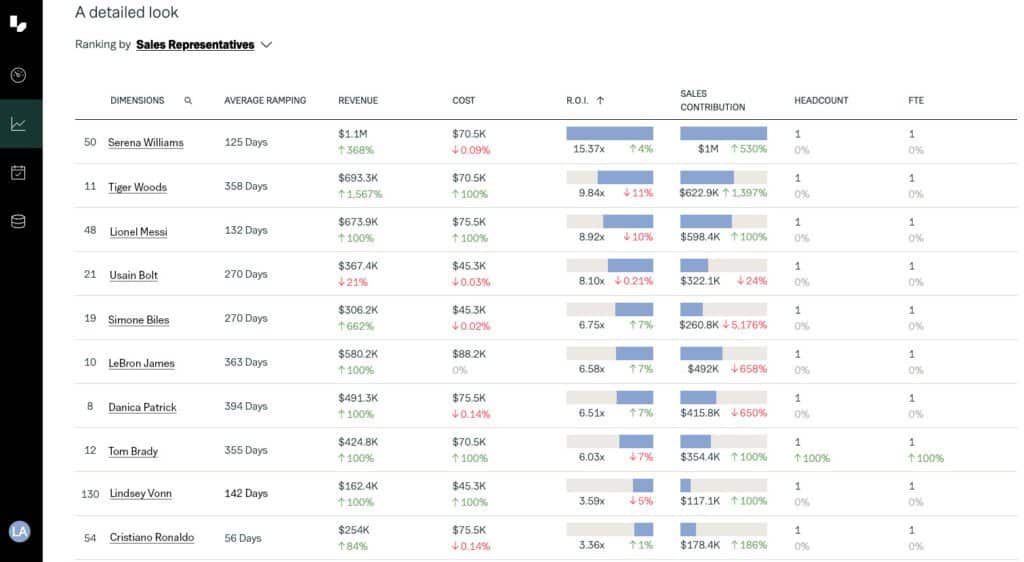Open Serena Williams' detail link
Image resolution: width=1024 pixels, height=562 pixels.
tap(146, 143)
